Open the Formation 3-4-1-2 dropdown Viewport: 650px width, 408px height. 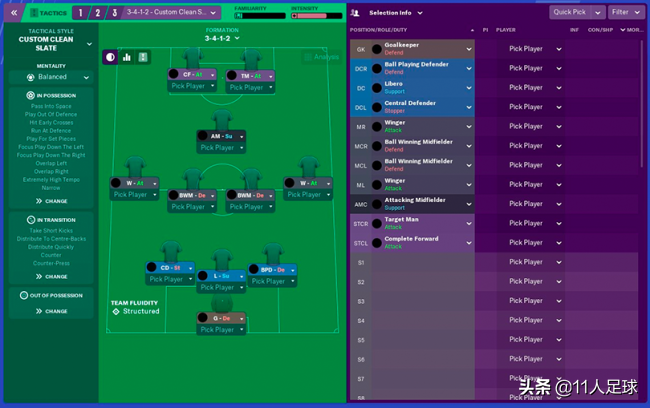pyautogui.click(x=222, y=38)
